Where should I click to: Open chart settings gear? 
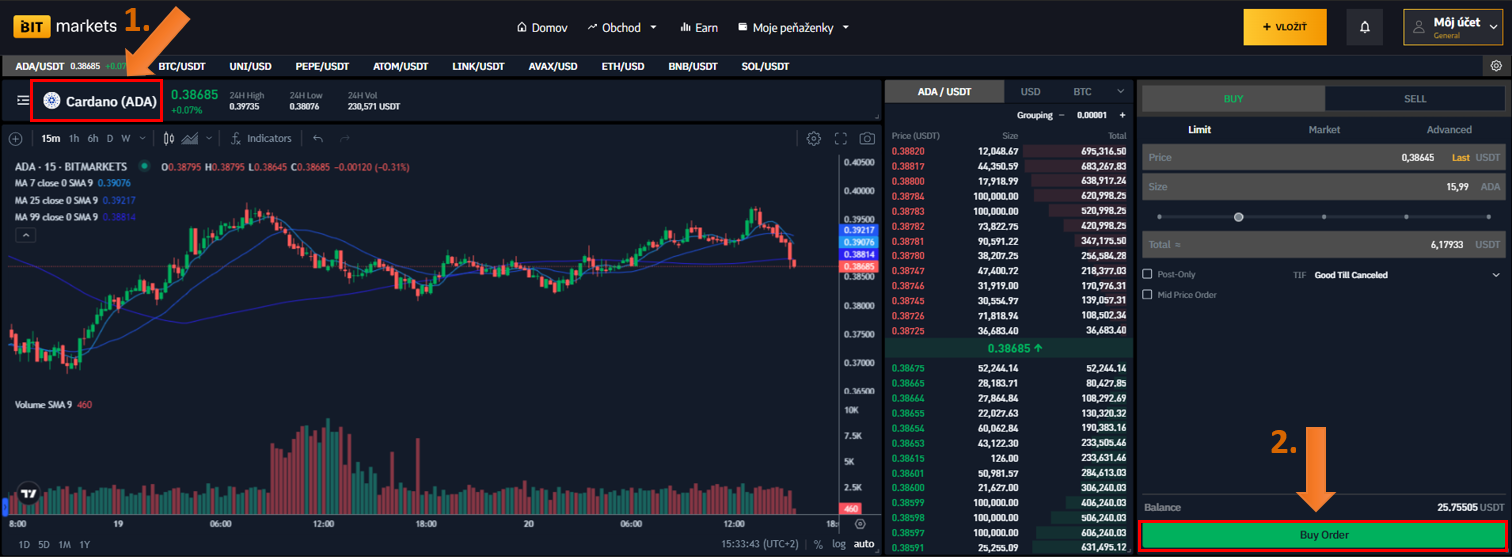tap(814, 138)
